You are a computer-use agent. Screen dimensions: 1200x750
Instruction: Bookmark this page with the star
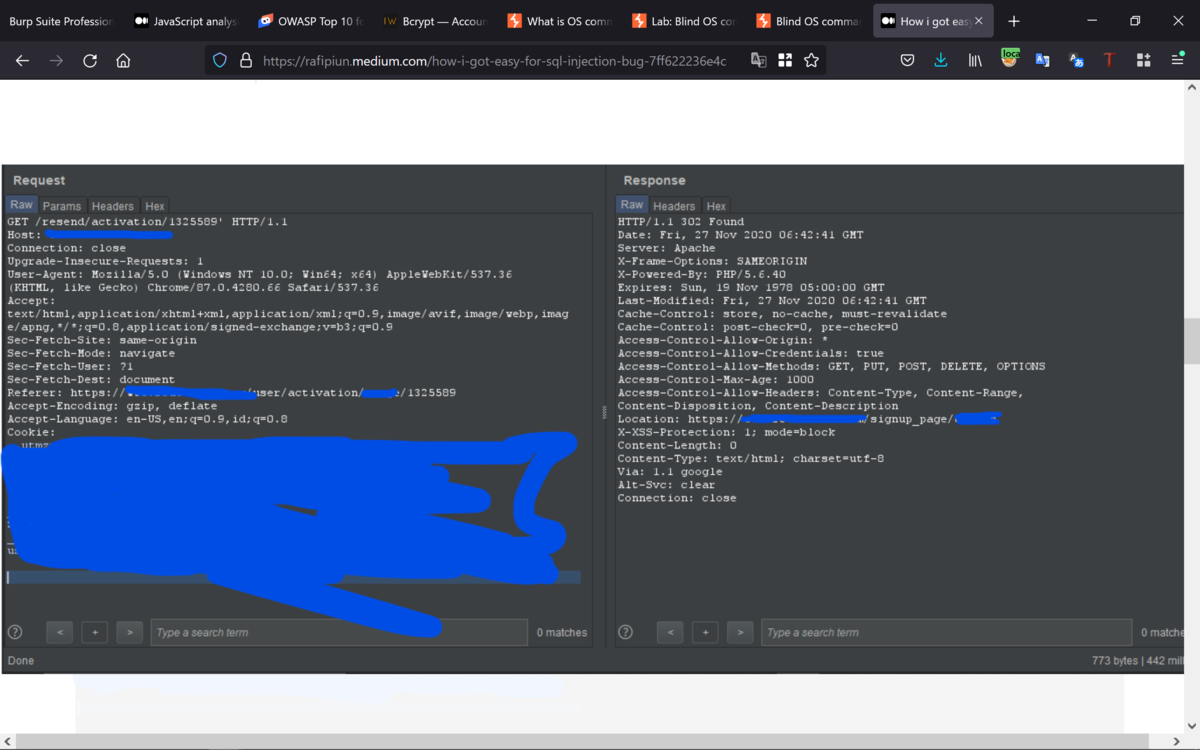[811, 61]
